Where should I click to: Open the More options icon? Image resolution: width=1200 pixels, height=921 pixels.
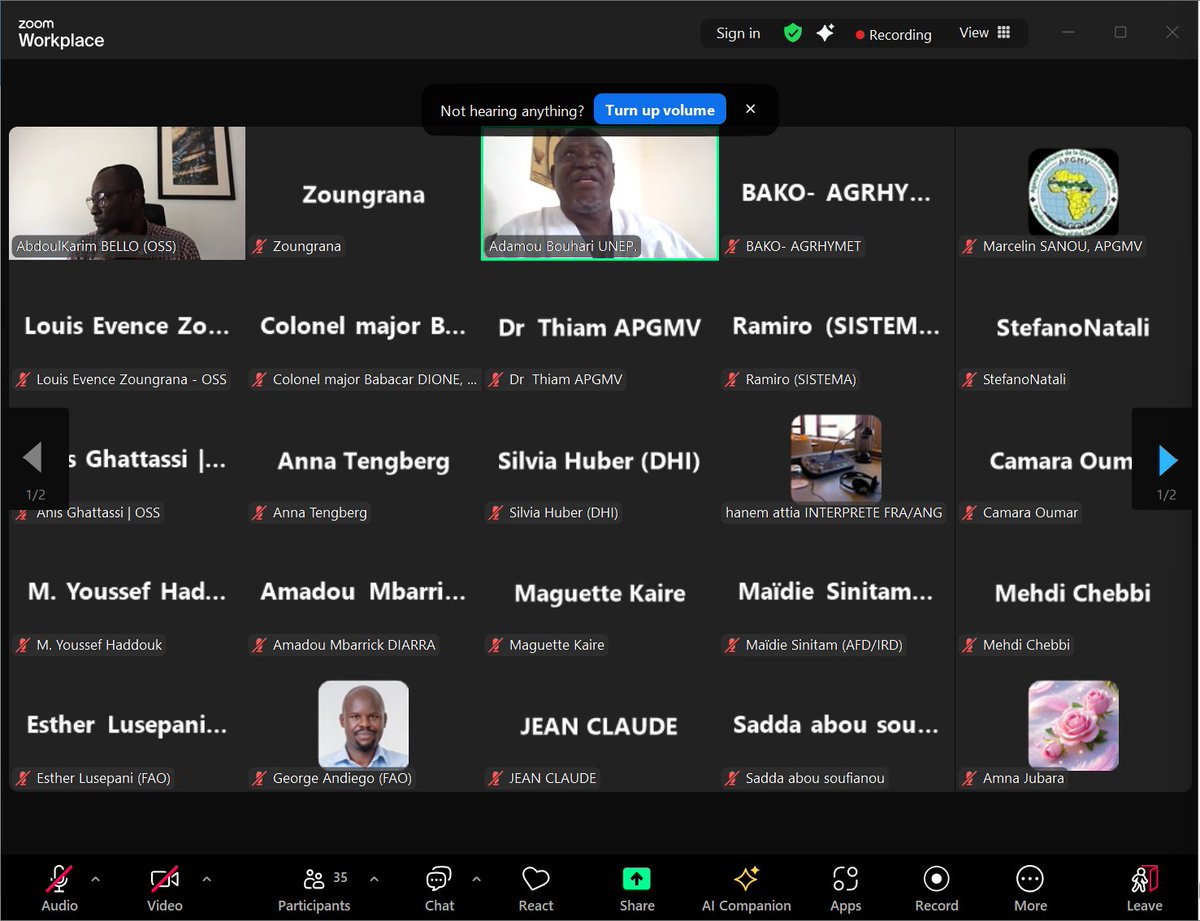[1030, 879]
